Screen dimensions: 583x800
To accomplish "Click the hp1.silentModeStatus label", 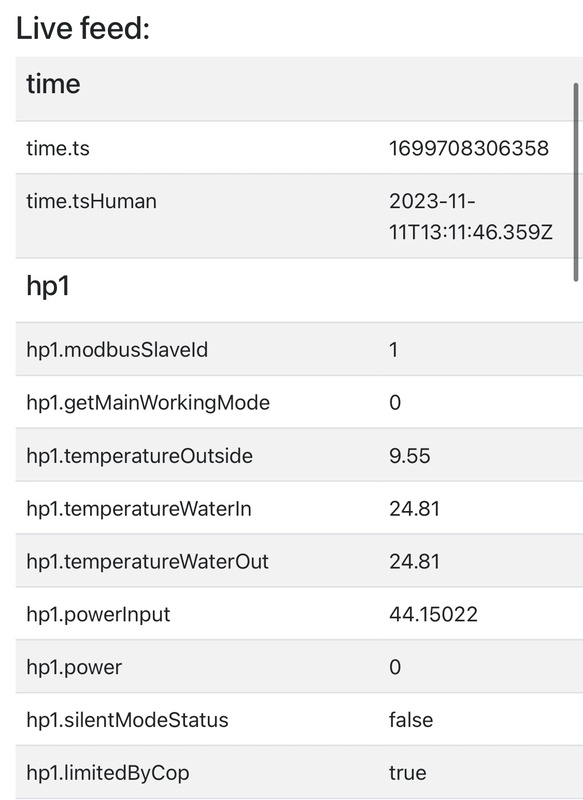I will click(127, 720).
